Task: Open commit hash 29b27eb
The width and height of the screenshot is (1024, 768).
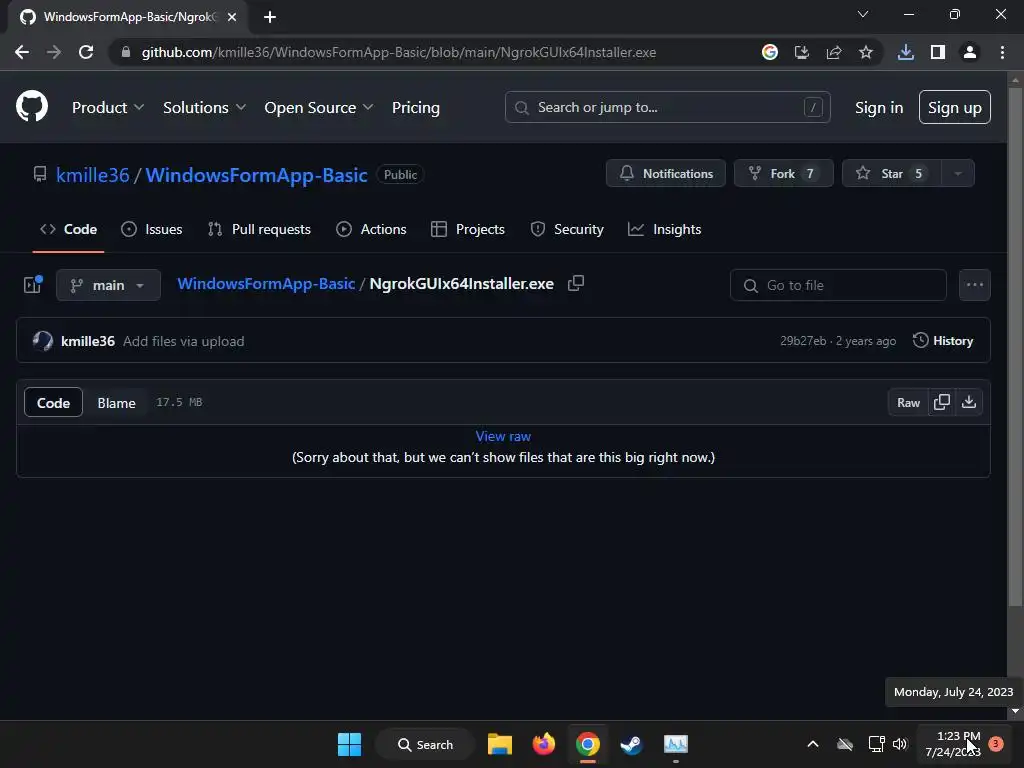Action: click(x=803, y=341)
